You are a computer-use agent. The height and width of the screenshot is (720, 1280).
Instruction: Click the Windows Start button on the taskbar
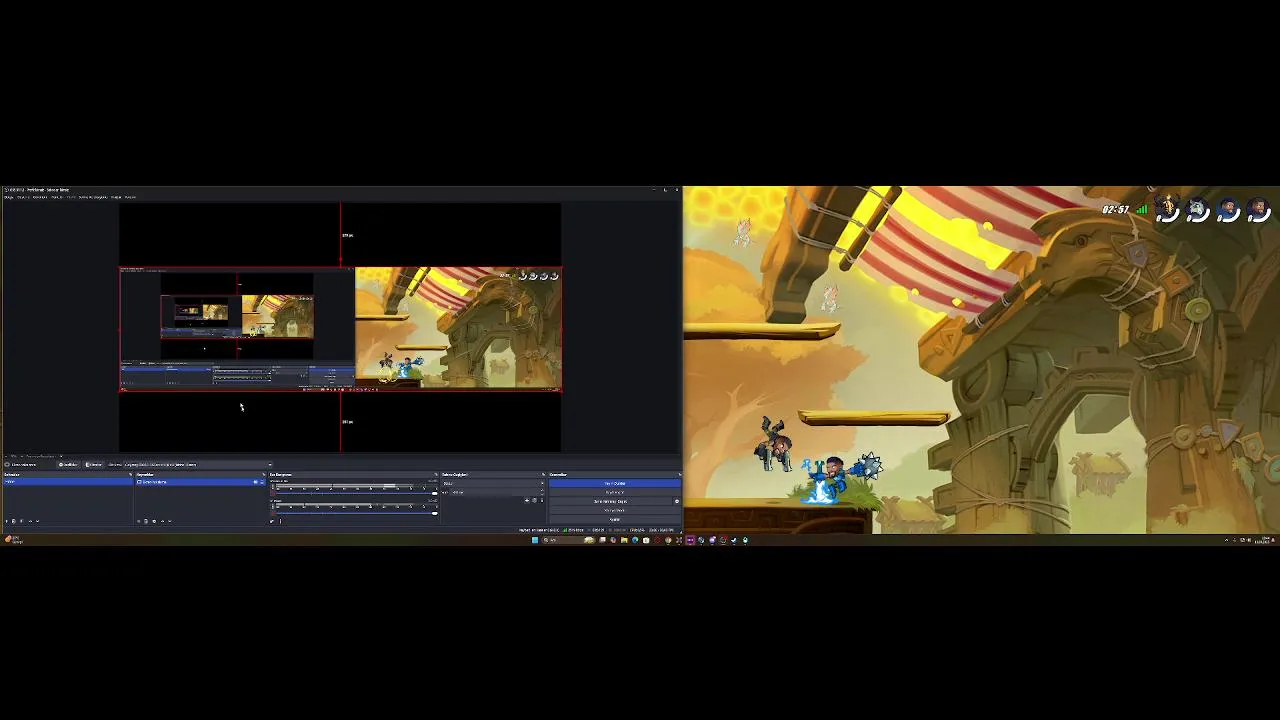coord(535,540)
